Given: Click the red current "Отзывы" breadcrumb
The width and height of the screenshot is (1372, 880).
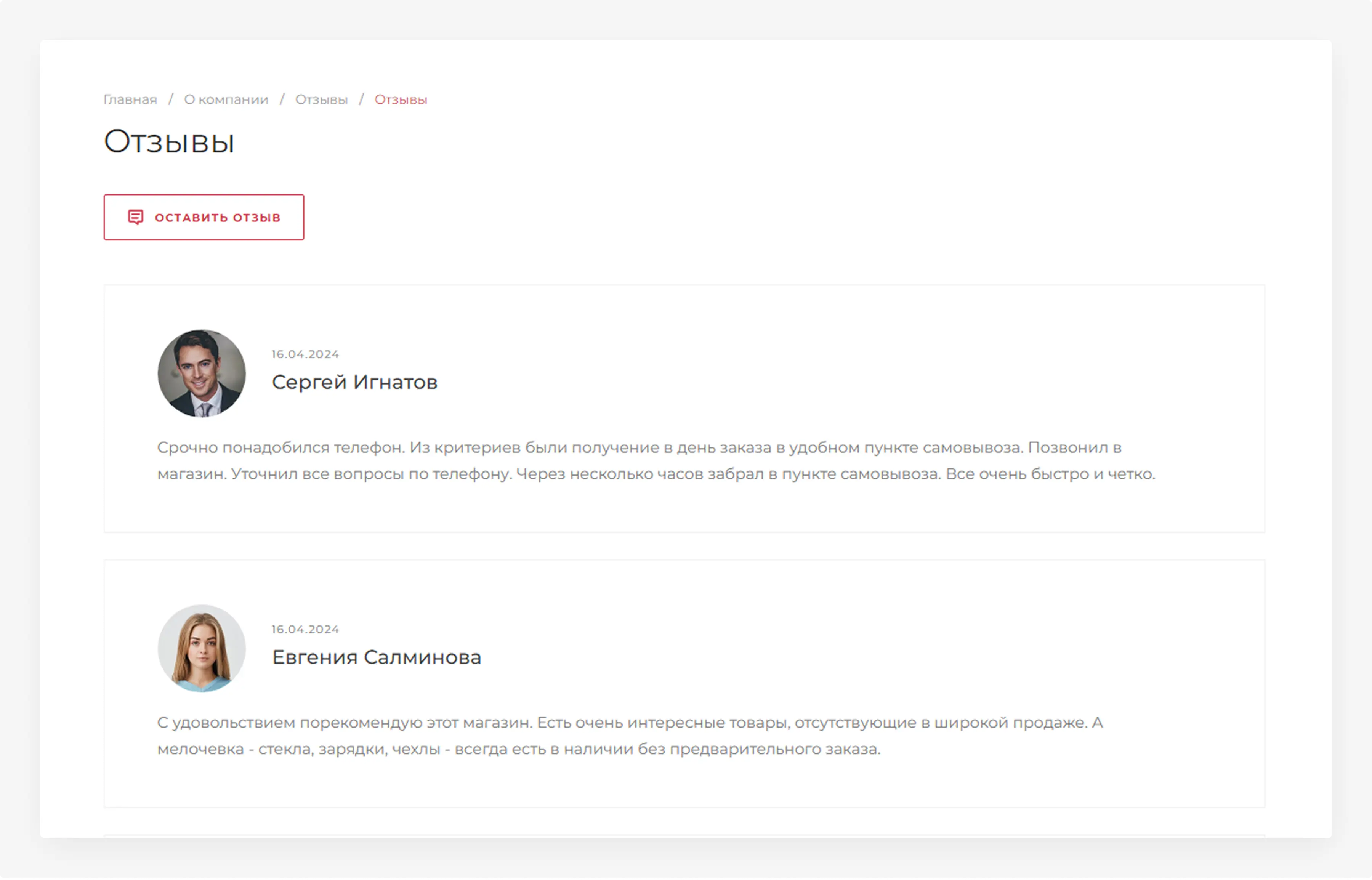Looking at the screenshot, I should 401,99.
